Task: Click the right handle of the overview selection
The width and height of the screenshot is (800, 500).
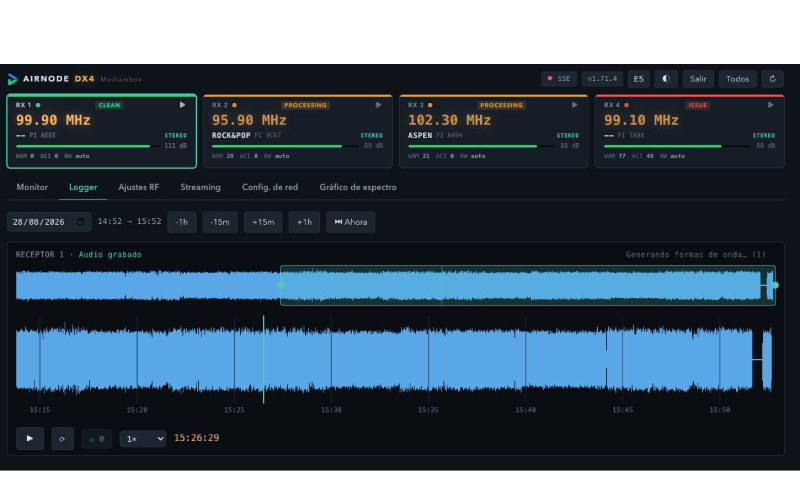Action: pyautogui.click(x=775, y=285)
